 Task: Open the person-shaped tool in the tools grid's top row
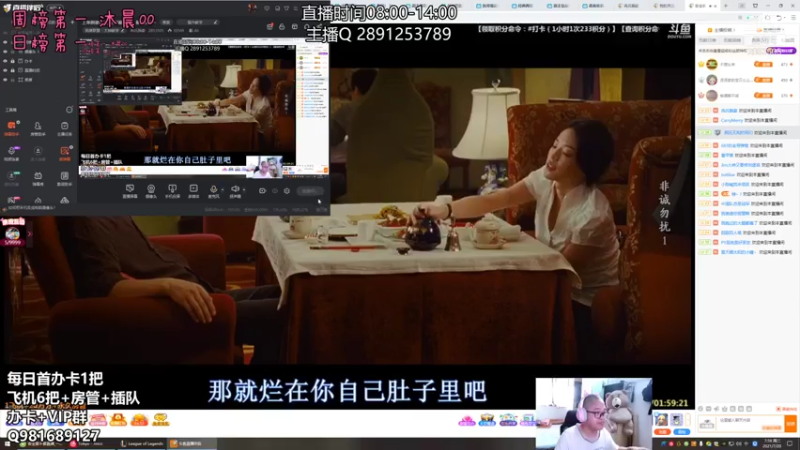tap(38, 128)
